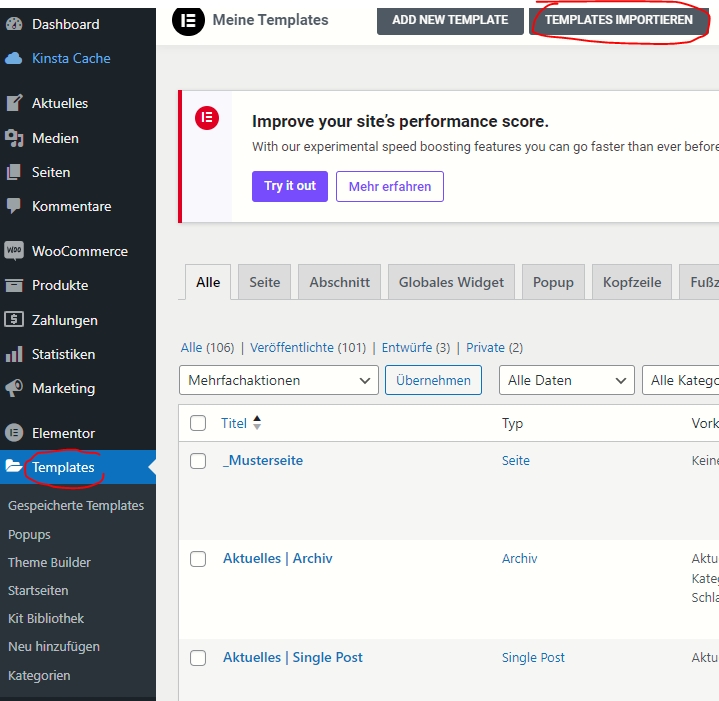The height and width of the screenshot is (701, 719).
Task: Click the Elementor sidebar logo icon
Action: [14, 433]
